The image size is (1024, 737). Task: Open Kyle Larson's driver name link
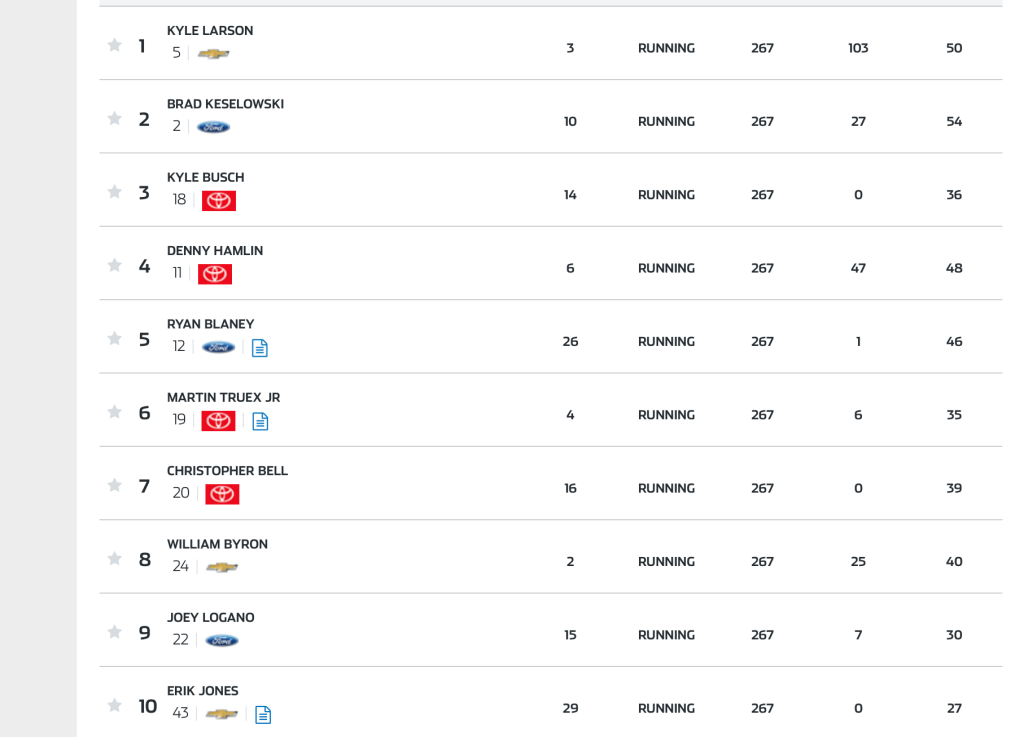(x=210, y=31)
